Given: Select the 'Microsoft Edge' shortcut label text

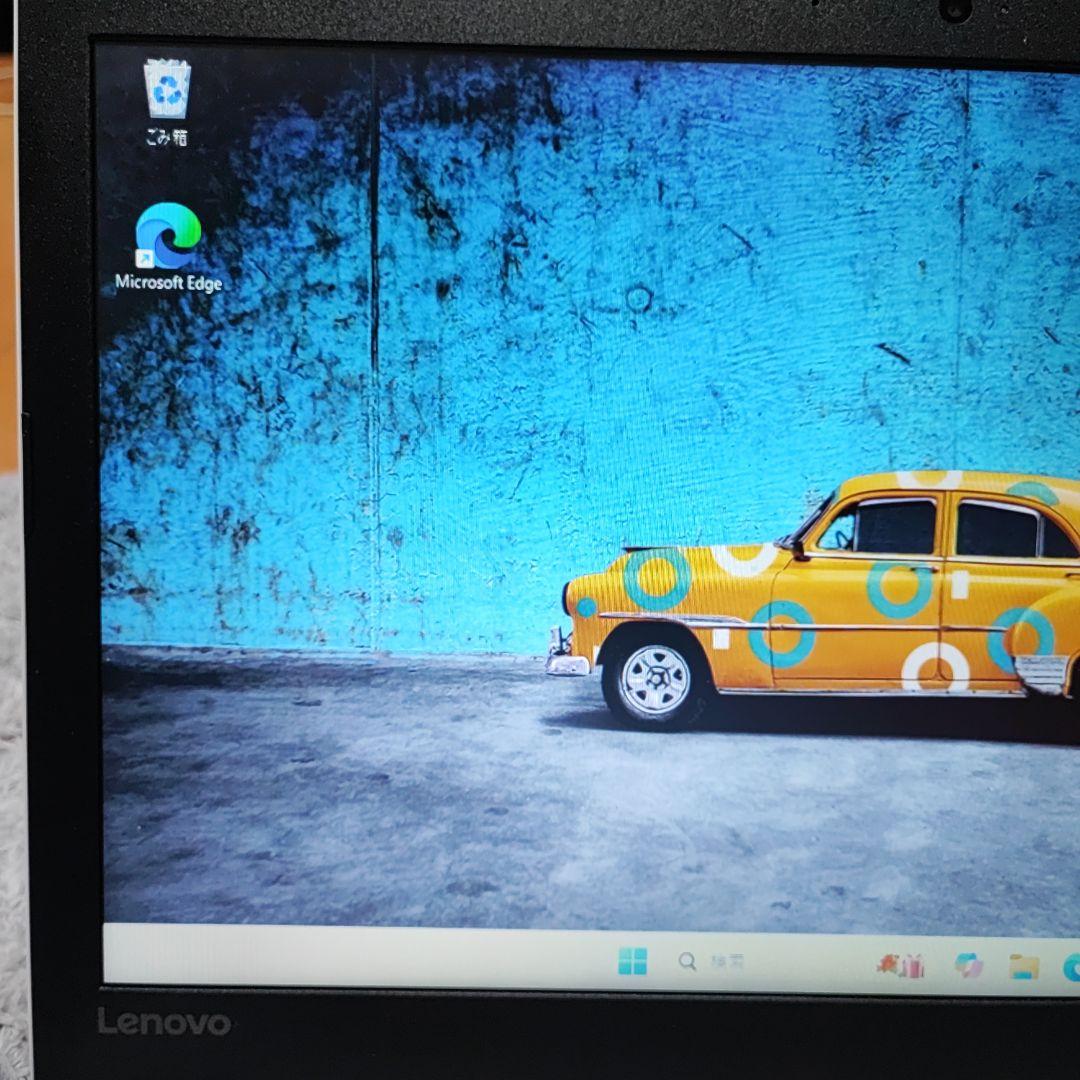Looking at the screenshot, I should tap(168, 283).
